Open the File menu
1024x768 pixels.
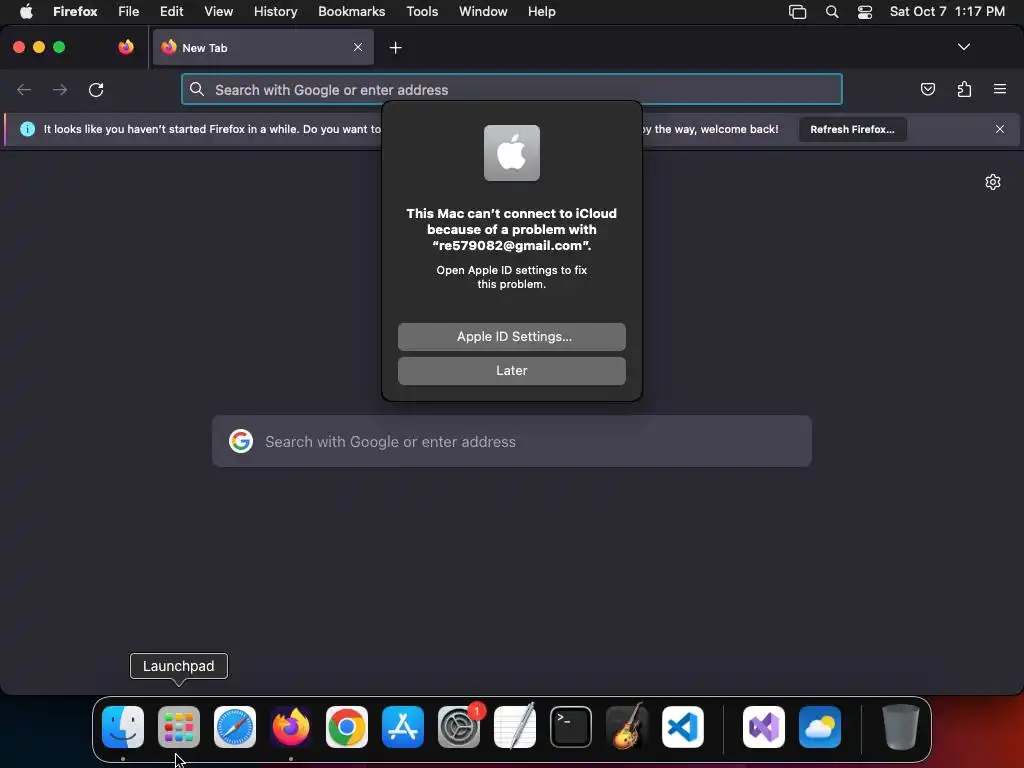tap(129, 12)
